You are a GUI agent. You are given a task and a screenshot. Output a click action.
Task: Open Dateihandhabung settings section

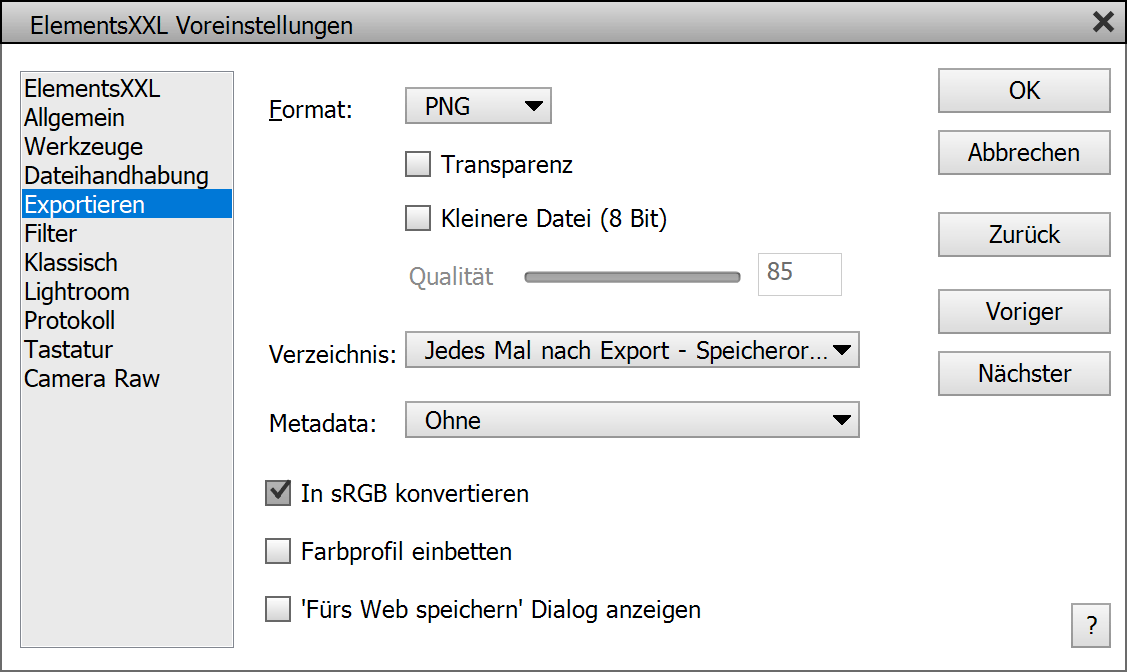point(116,176)
